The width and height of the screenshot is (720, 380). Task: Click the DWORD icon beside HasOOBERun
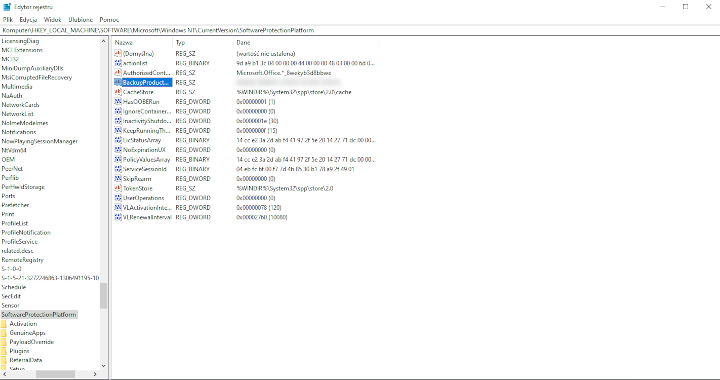(118, 102)
